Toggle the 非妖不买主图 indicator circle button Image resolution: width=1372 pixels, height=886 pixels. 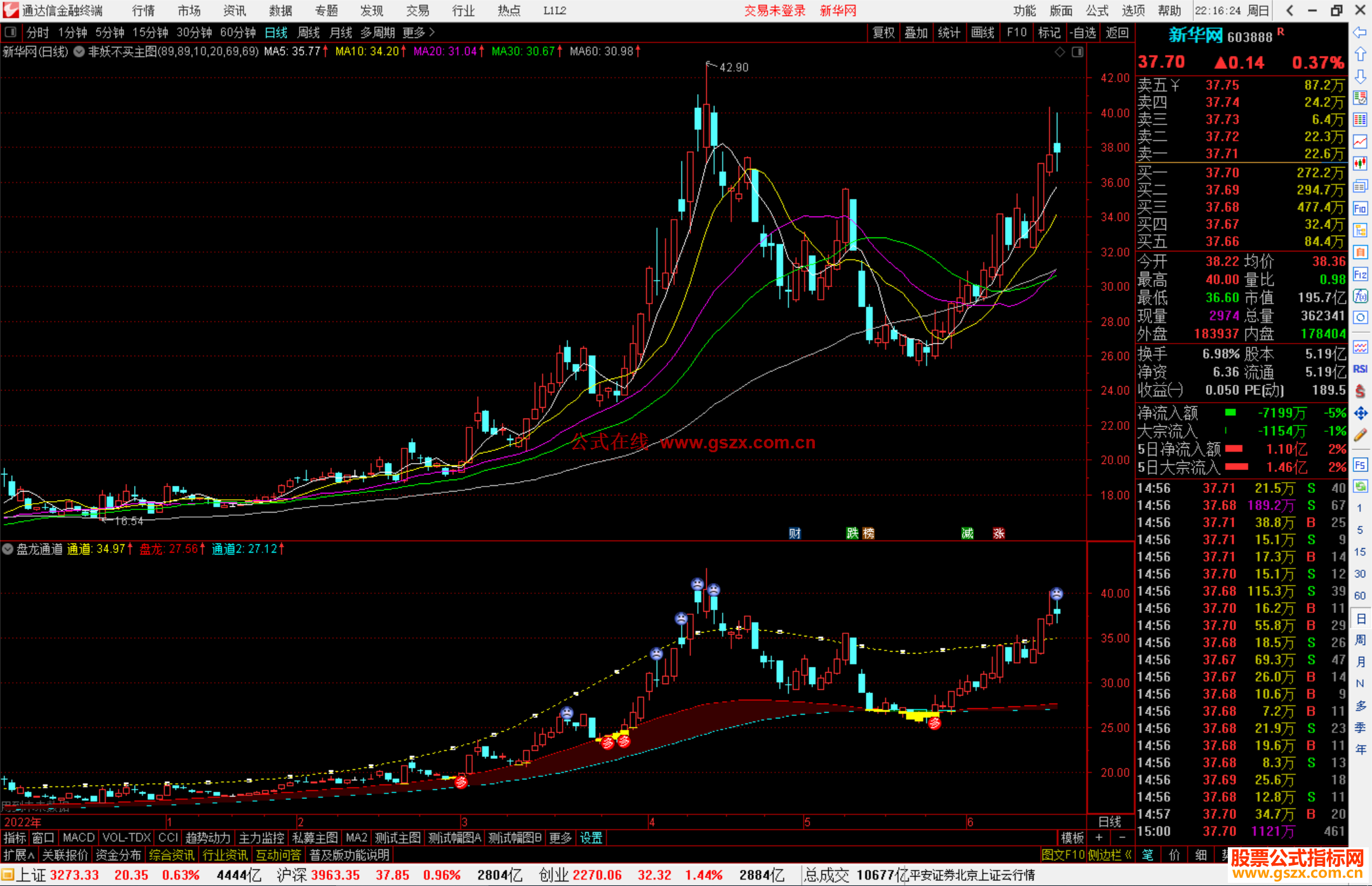(79, 51)
